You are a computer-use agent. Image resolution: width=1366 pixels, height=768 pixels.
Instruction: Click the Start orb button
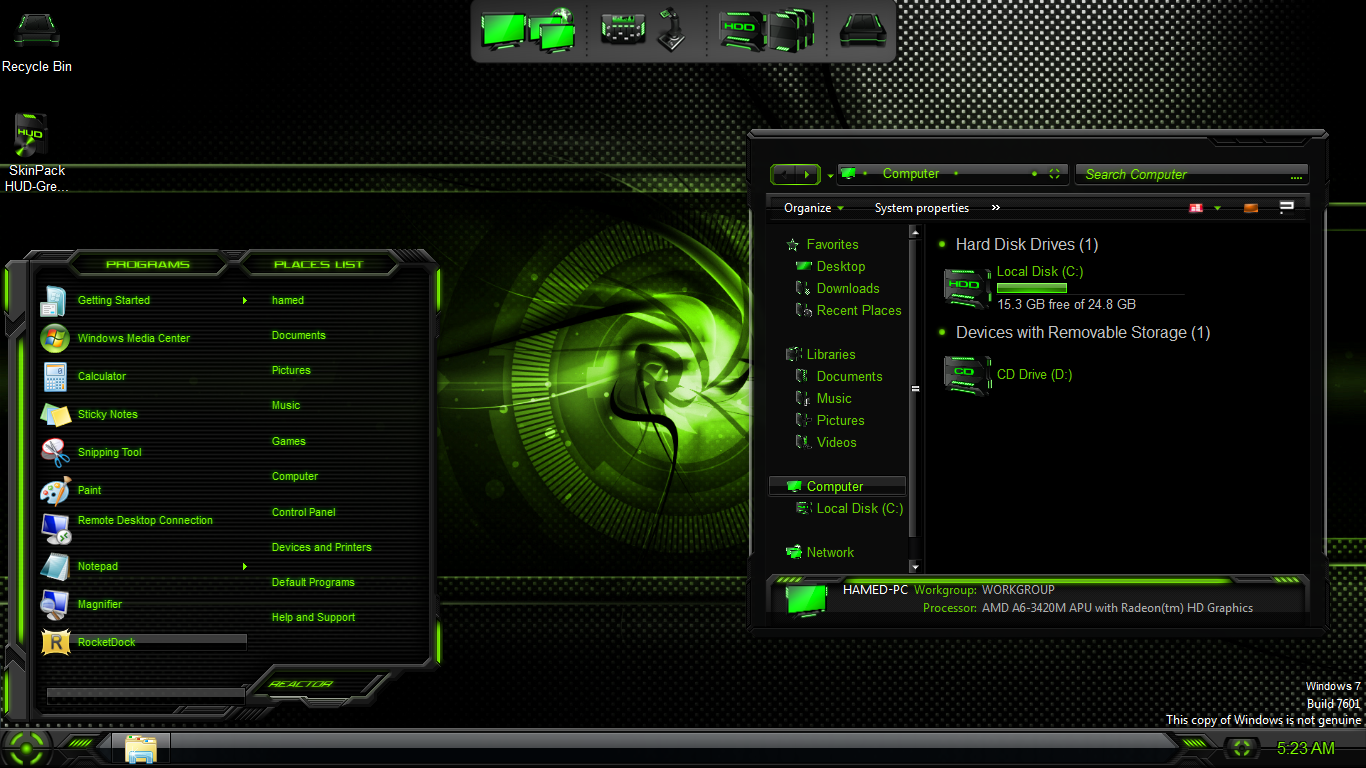pos(27,747)
